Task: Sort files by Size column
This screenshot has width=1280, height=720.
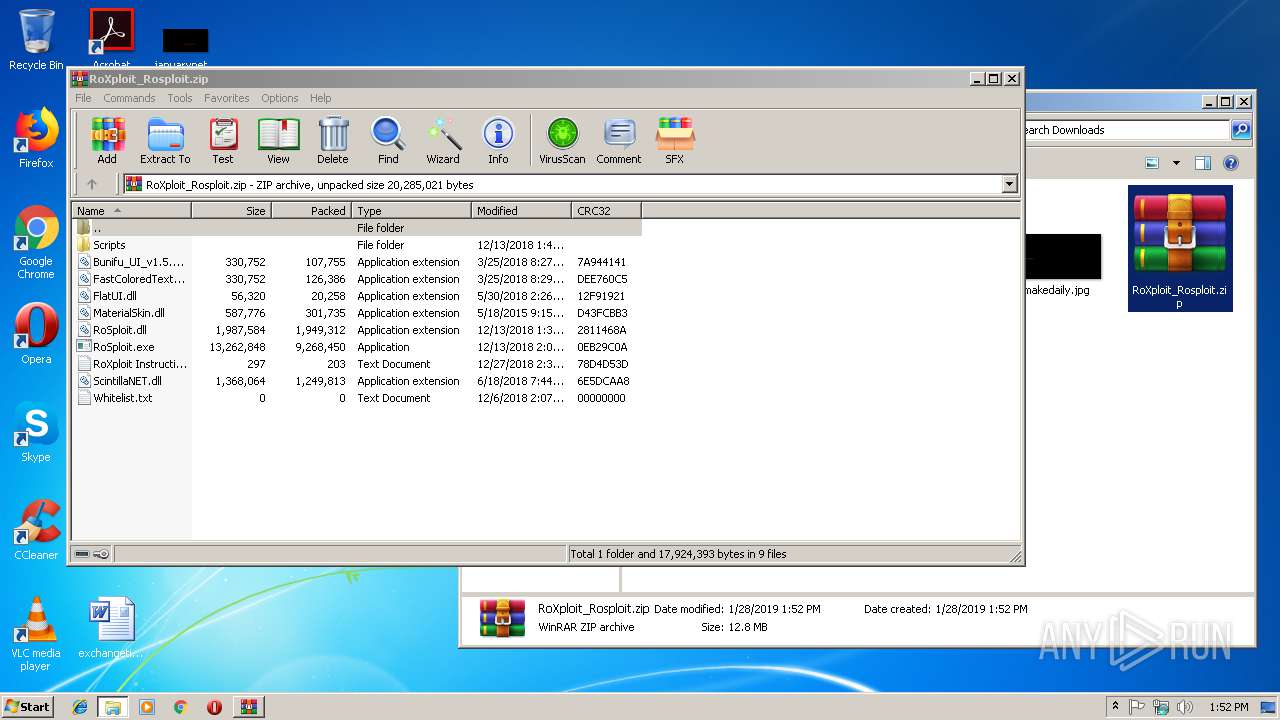Action: pos(231,211)
